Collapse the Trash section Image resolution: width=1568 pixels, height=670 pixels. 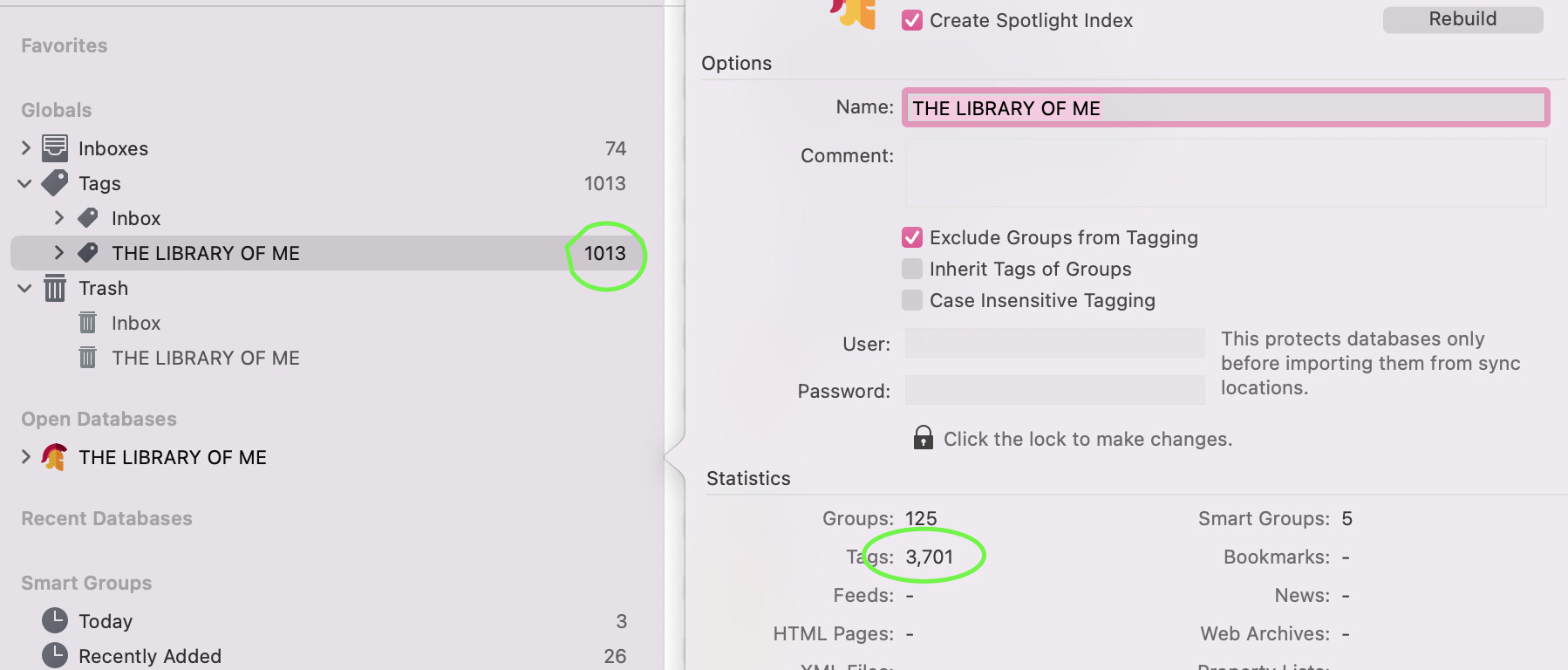click(25, 288)
